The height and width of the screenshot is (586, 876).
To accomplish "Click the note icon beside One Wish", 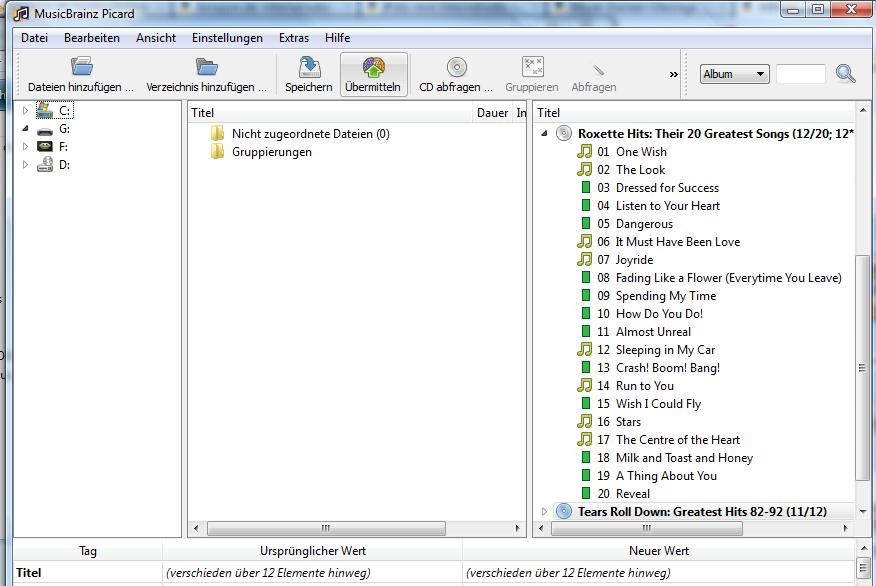I will click(x=584, y=151).
